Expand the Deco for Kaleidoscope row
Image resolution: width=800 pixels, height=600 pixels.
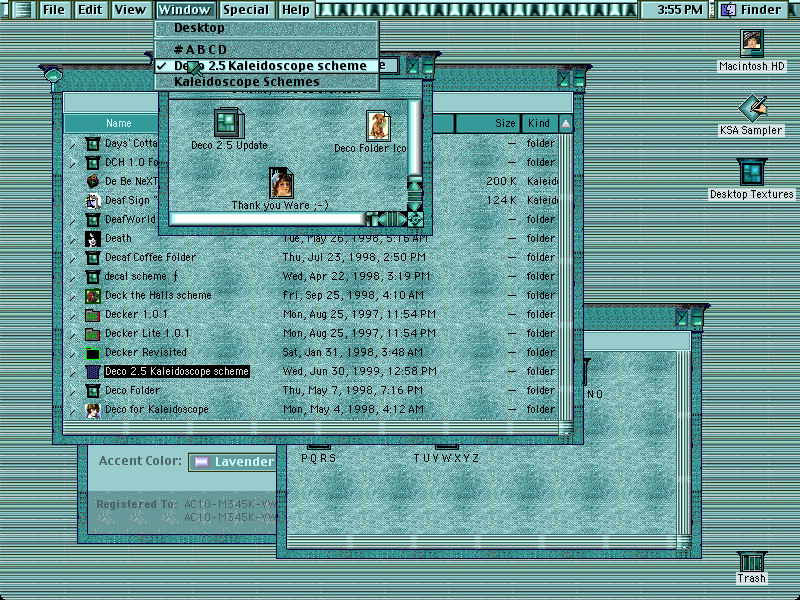coord(72,410)
